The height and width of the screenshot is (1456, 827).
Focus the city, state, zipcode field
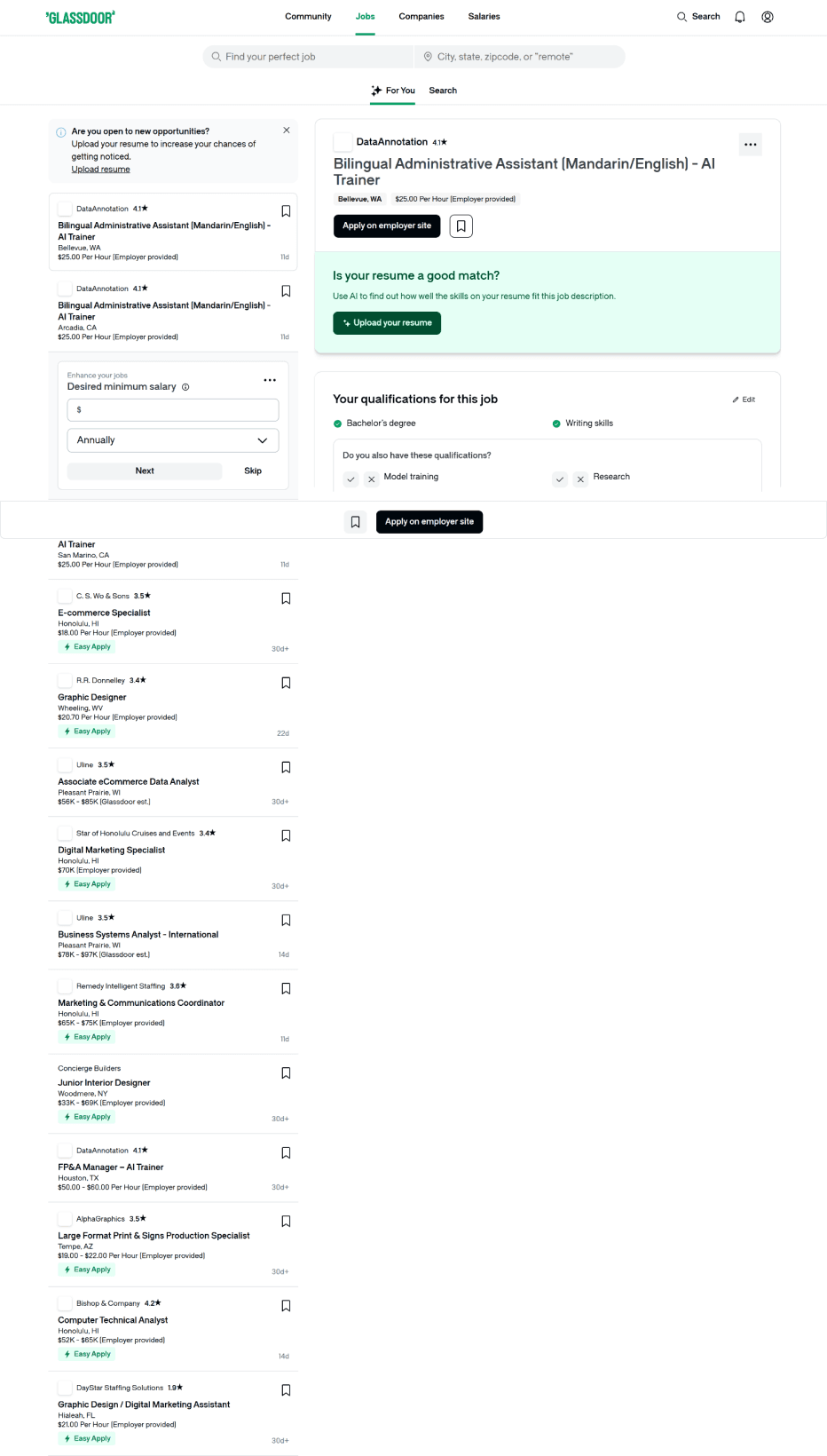(519, 57)
